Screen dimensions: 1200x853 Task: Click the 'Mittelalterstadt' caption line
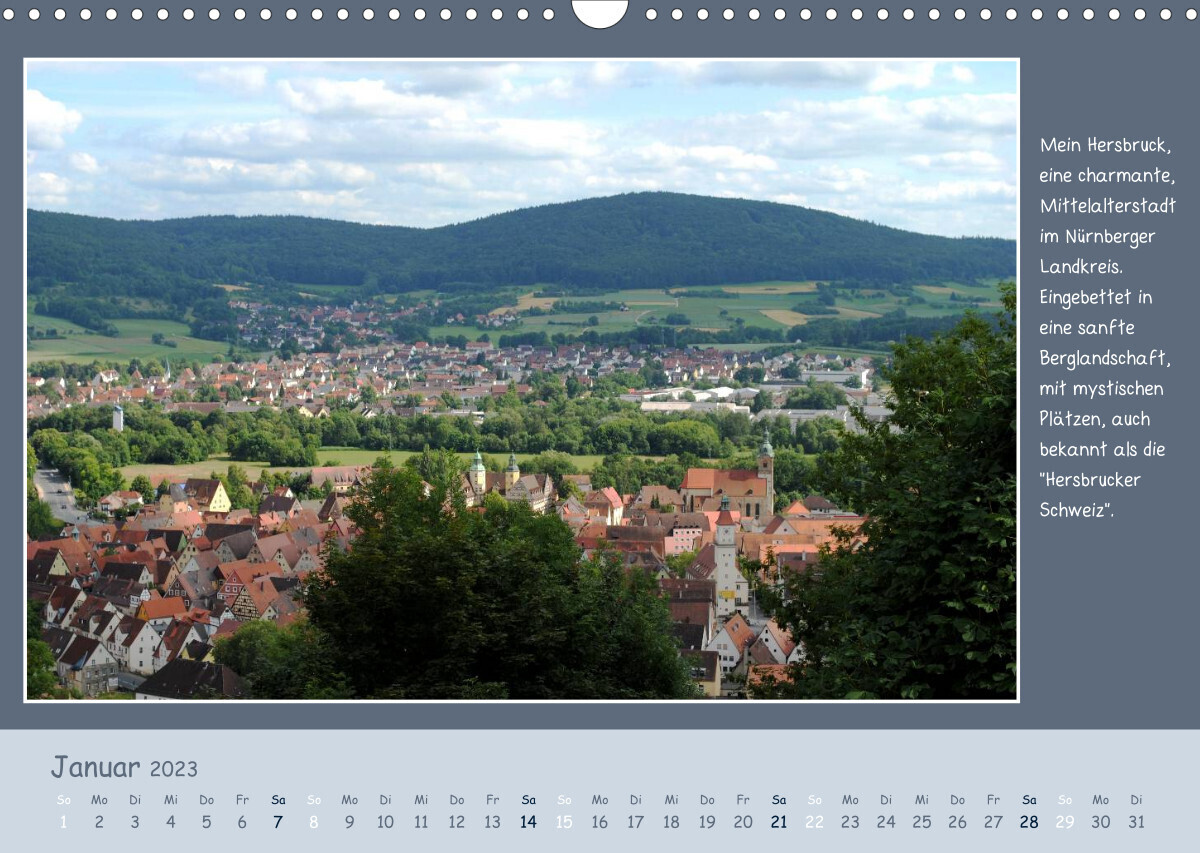1108,206
